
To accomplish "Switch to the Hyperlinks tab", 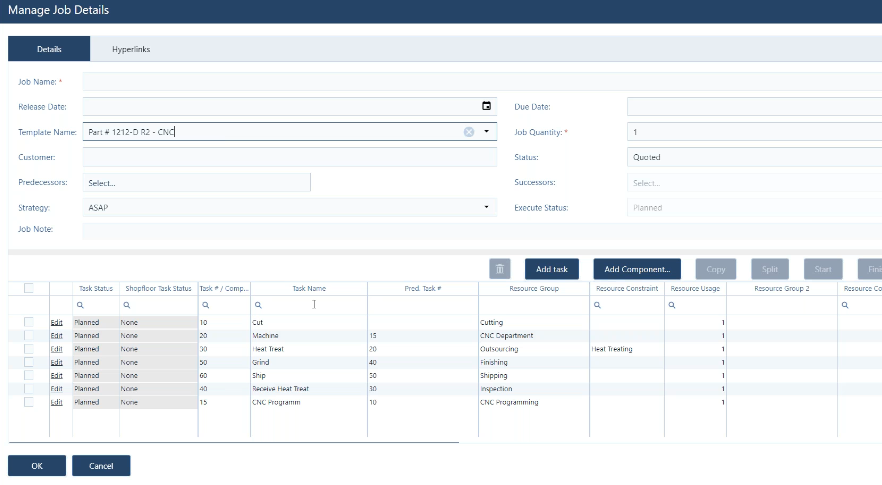I will point(131,49).
